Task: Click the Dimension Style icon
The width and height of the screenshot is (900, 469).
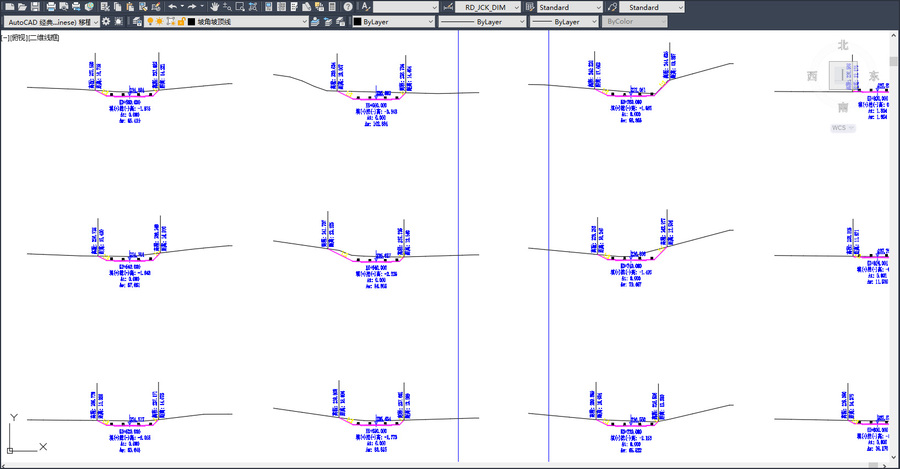Action: coord(448,7)
